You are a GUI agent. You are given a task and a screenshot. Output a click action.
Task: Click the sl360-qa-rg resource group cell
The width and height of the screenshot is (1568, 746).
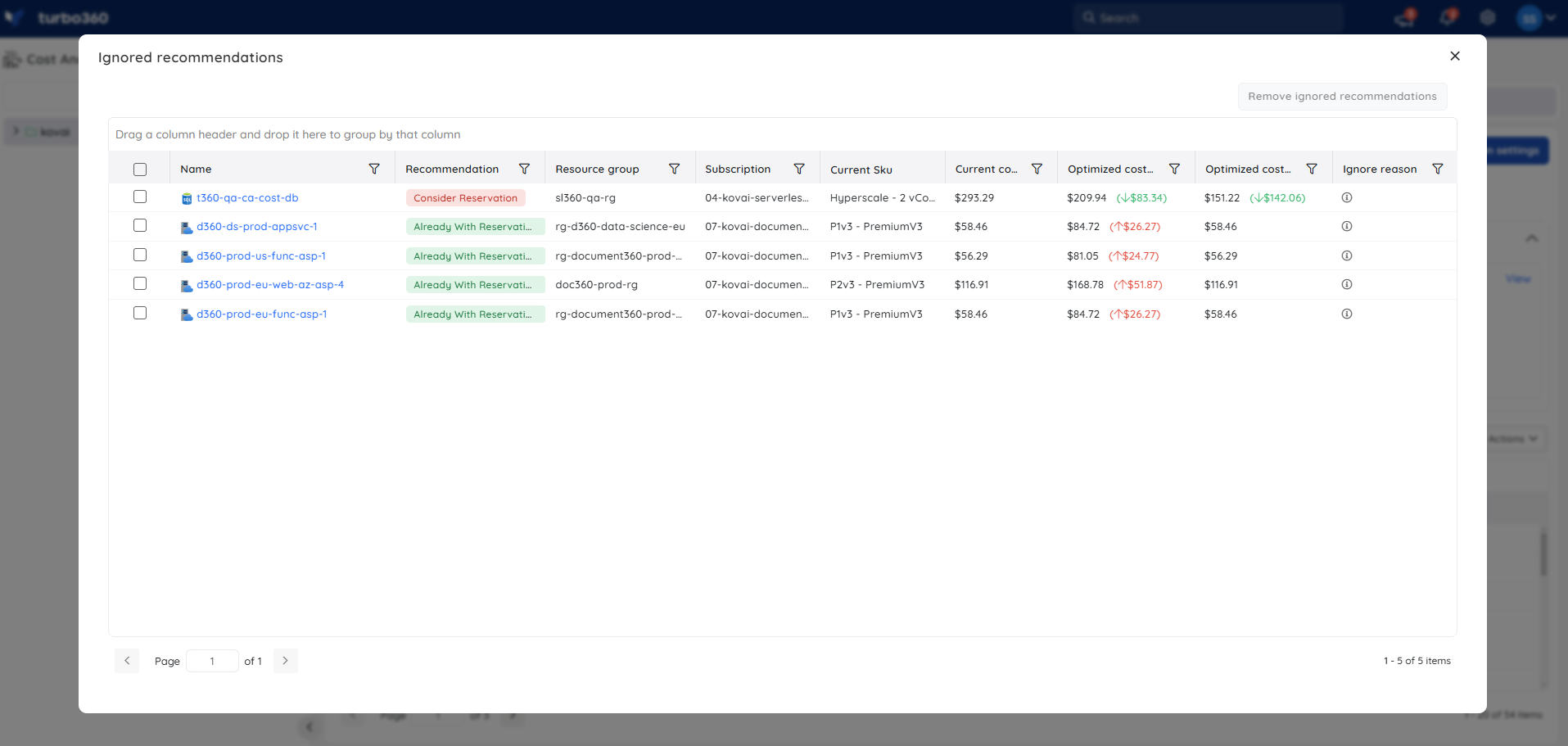point(585,197)
